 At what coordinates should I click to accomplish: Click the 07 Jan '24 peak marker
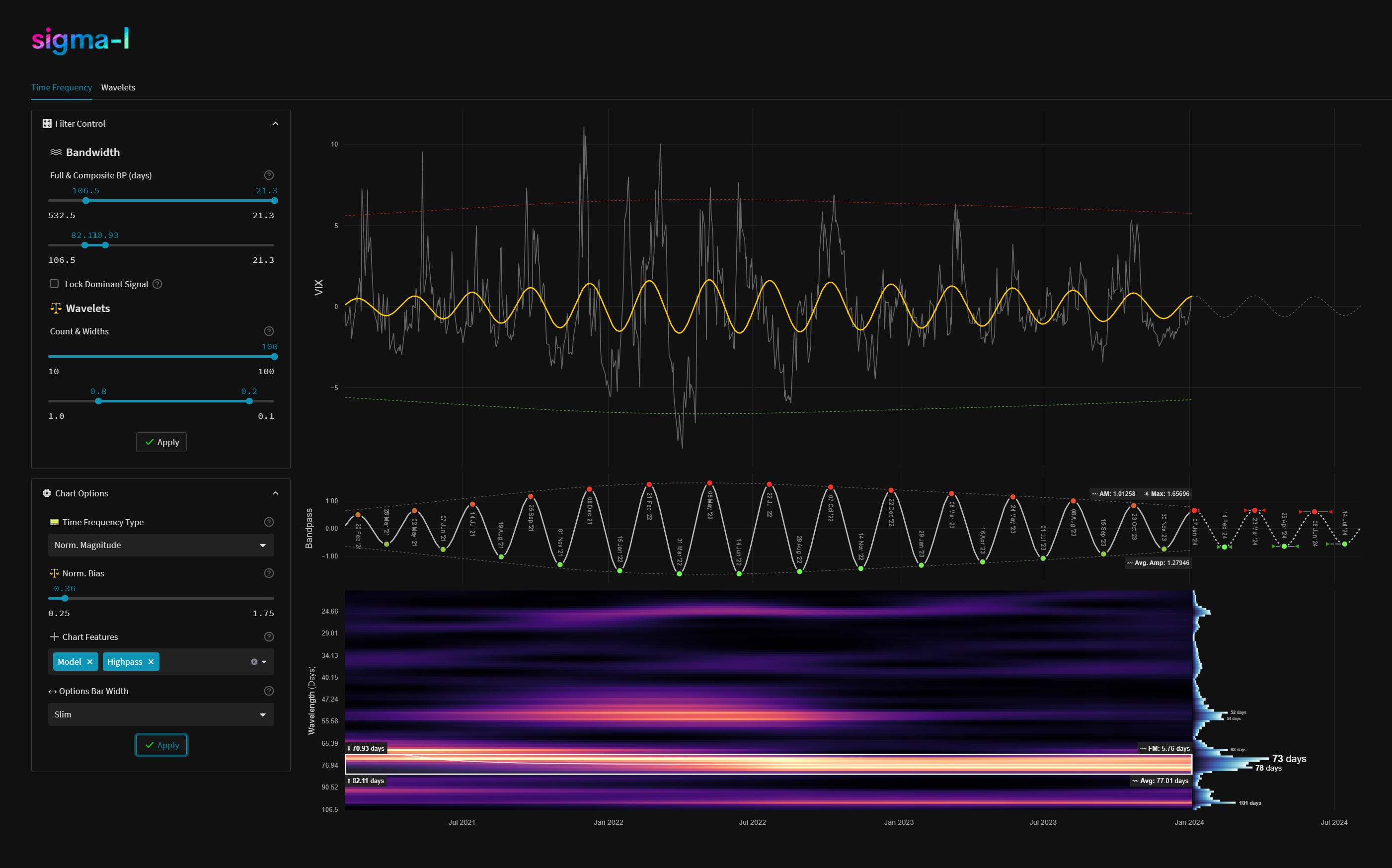coord(1194,510)
